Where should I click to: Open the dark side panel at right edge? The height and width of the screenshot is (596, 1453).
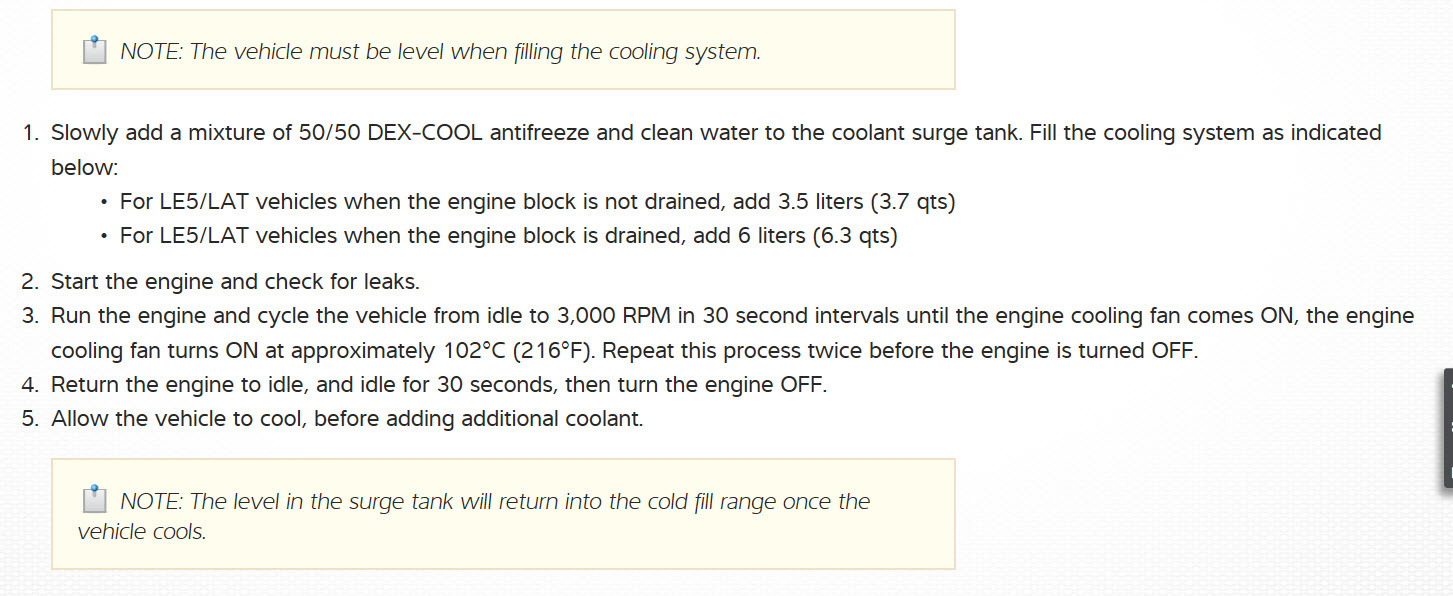point(1447,428)
